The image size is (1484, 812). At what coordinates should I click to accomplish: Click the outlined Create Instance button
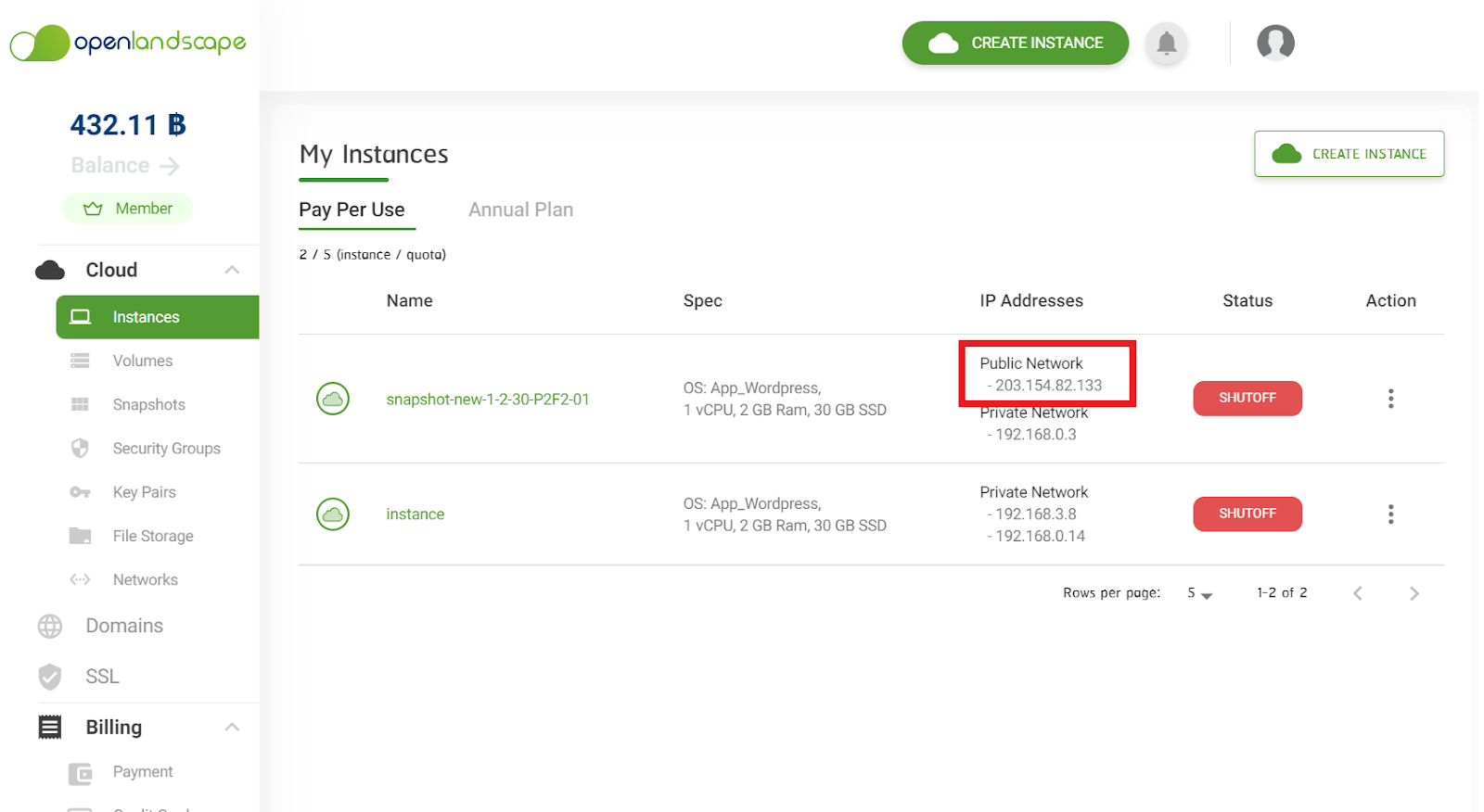1349,154
